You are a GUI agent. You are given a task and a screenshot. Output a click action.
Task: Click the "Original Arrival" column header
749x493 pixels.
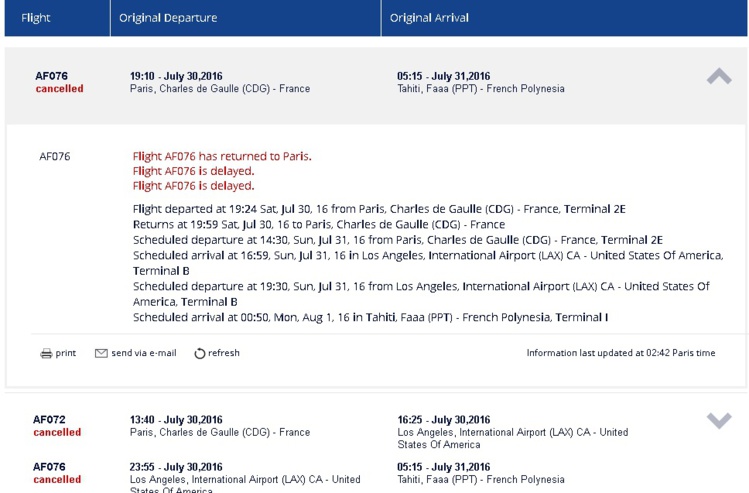[429, 18]
